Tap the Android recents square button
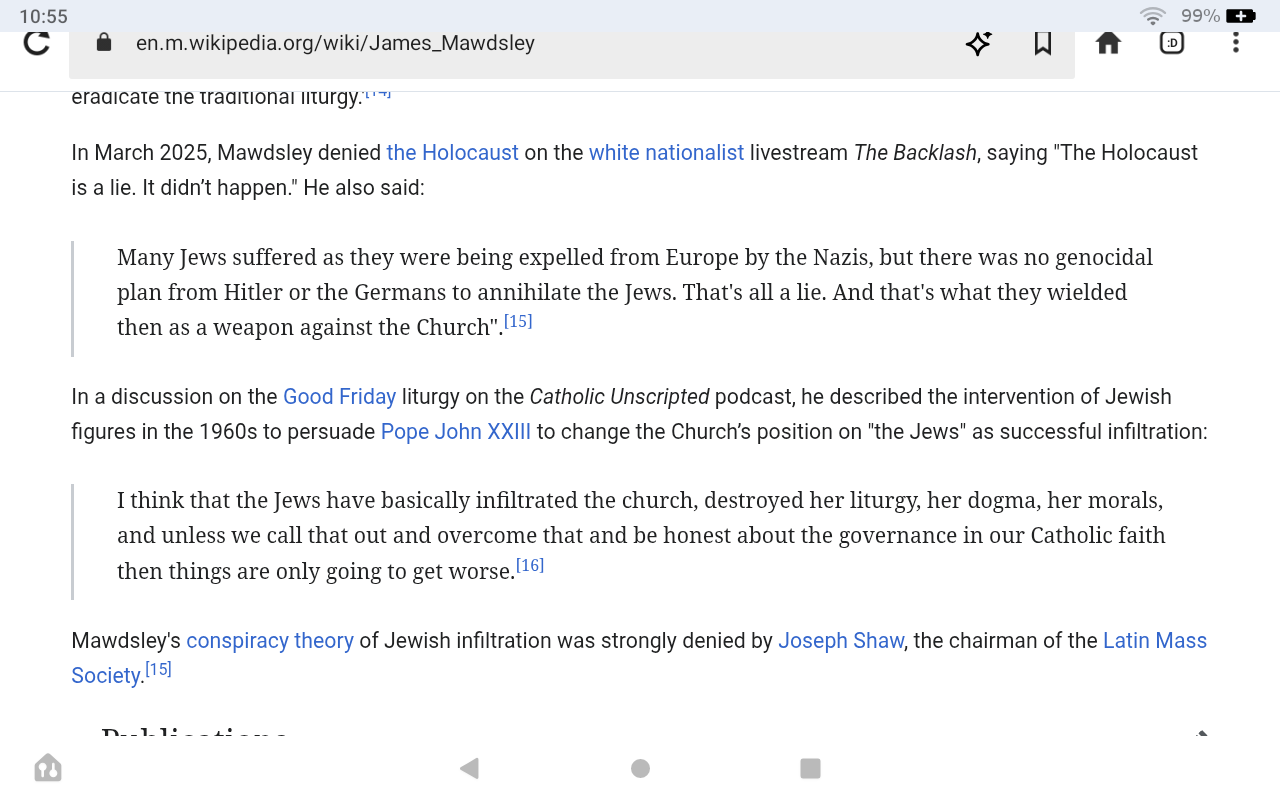This screenshot has width=1280, height=800. (811, 768)
